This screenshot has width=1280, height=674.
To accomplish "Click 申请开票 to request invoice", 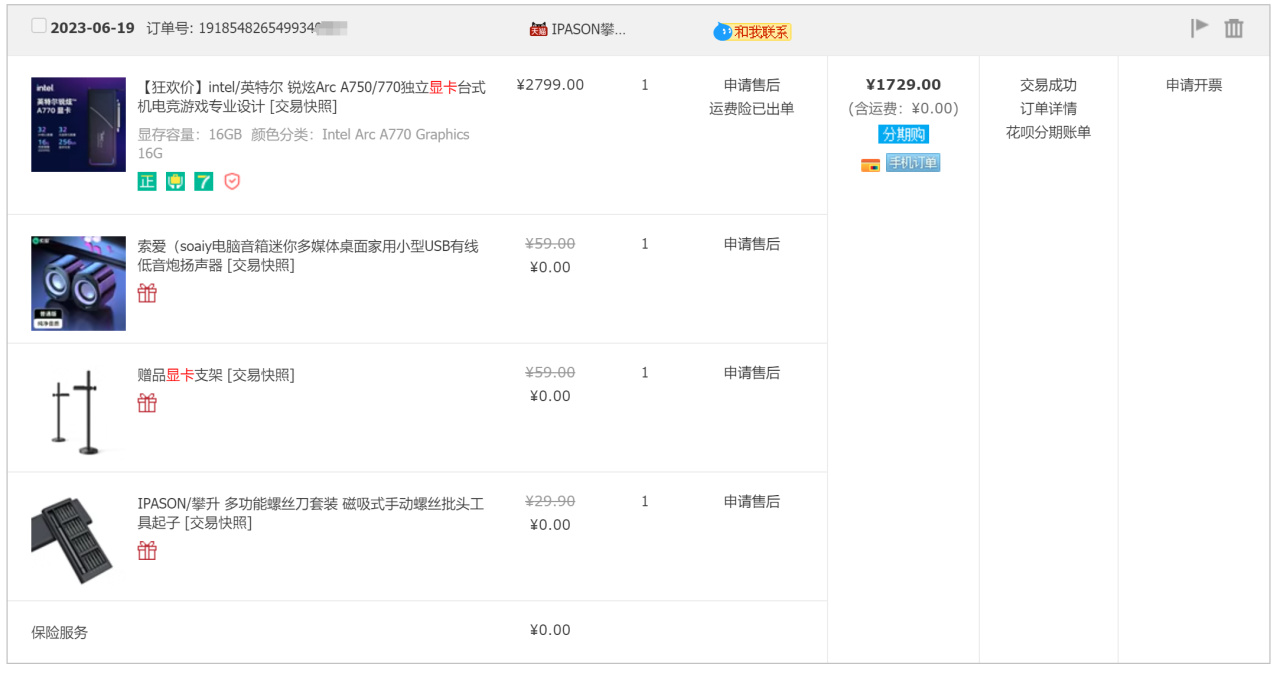I will point(1194,85).
